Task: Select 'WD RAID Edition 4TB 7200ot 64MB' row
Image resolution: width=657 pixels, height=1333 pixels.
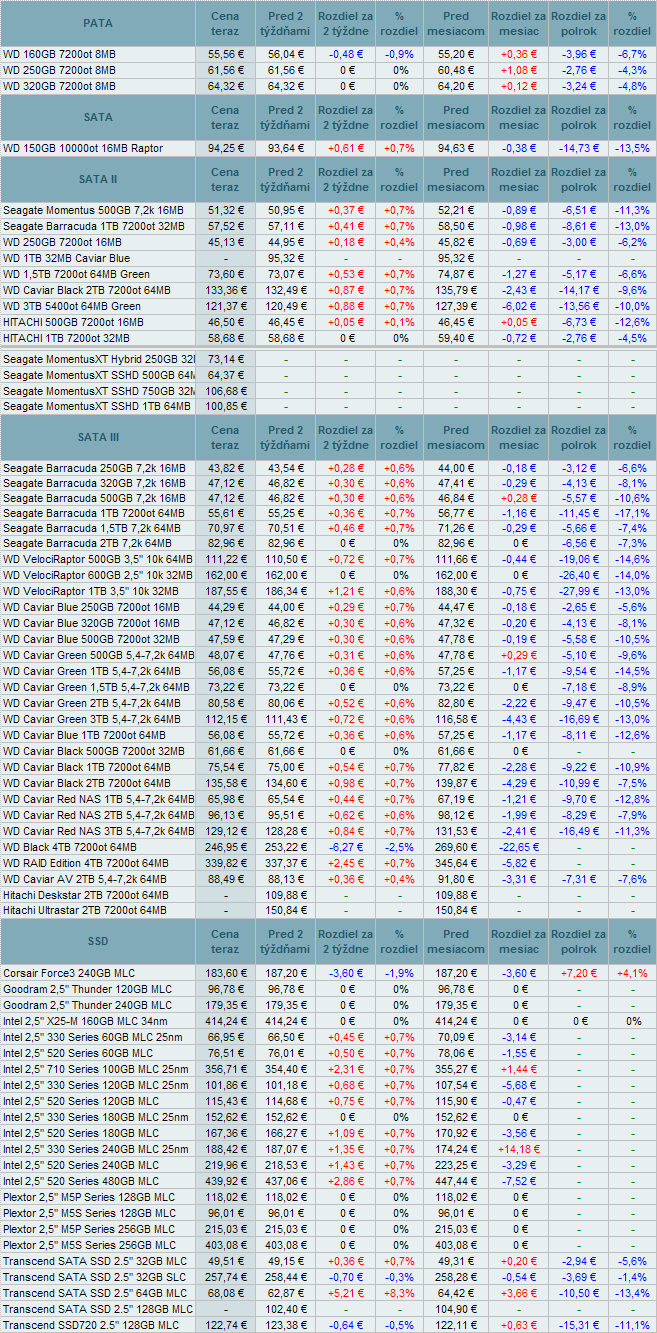Action: point(328,863)
